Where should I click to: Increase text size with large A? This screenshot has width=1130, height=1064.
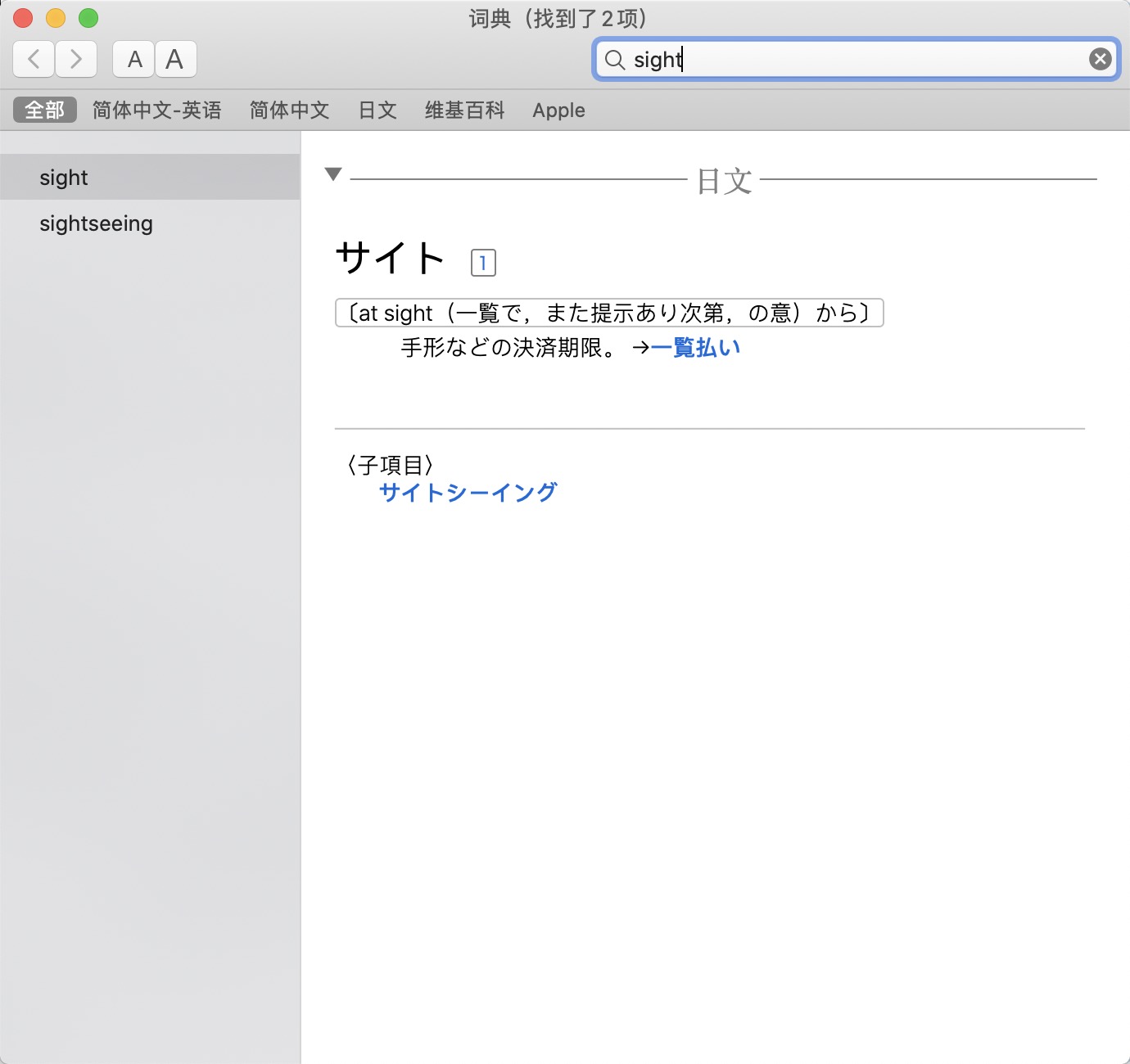coord(174,59)
